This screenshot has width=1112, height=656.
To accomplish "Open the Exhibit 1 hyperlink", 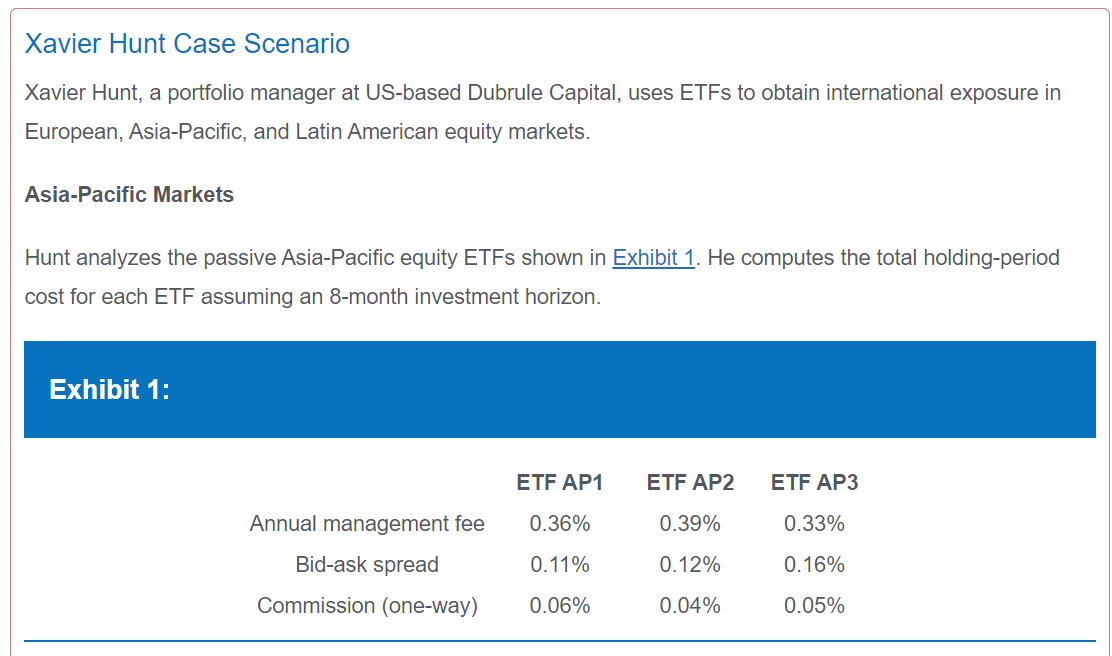I will (653, 258).
